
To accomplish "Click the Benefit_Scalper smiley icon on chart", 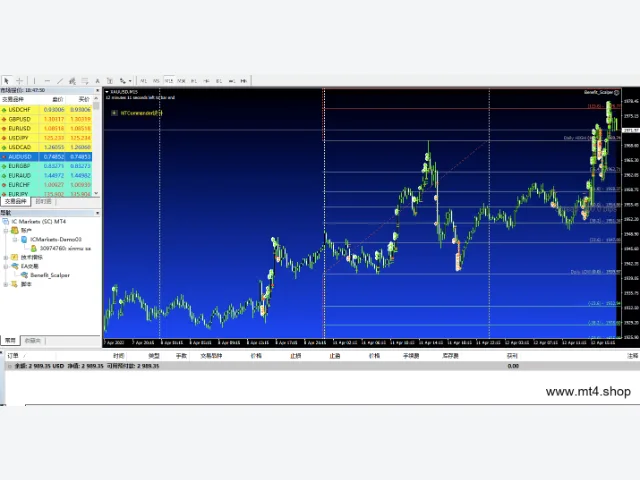I will pos(617,93).
